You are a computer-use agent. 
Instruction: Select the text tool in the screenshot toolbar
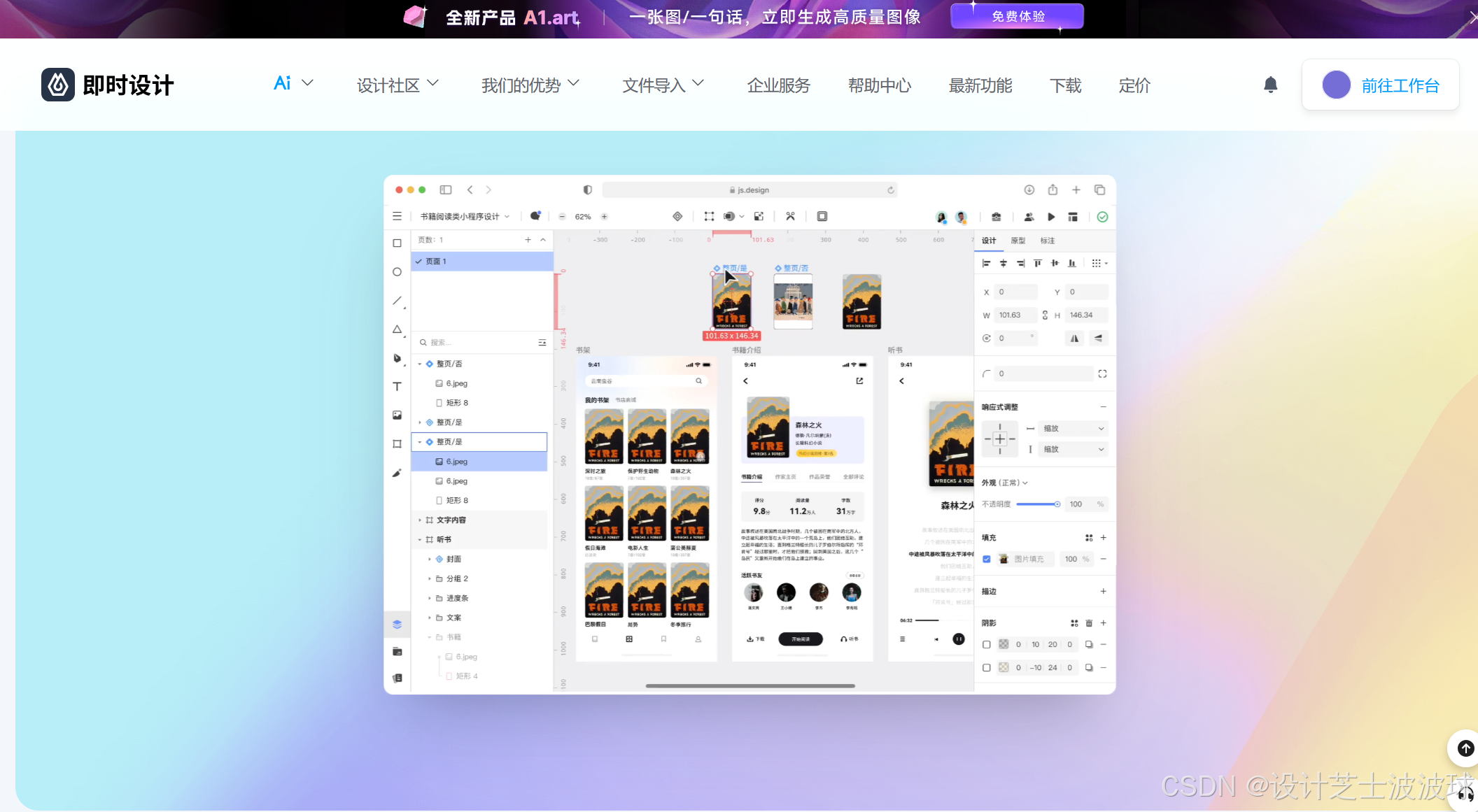pos(397,387)
